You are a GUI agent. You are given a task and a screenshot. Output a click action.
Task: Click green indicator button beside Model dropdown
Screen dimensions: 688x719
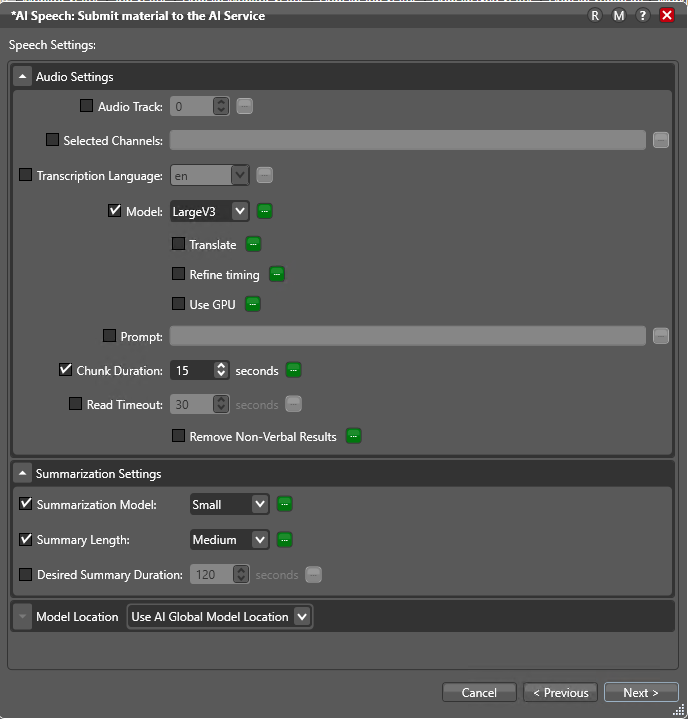coord(265,211)
